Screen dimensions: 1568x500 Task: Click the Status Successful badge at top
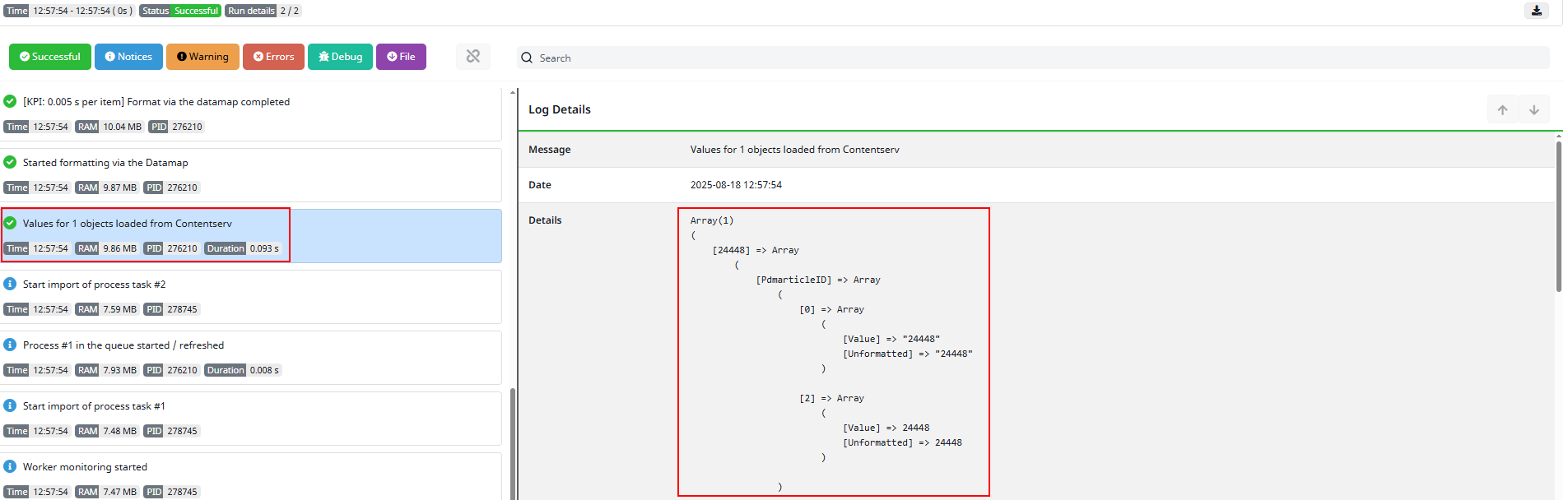click(180, 11)
